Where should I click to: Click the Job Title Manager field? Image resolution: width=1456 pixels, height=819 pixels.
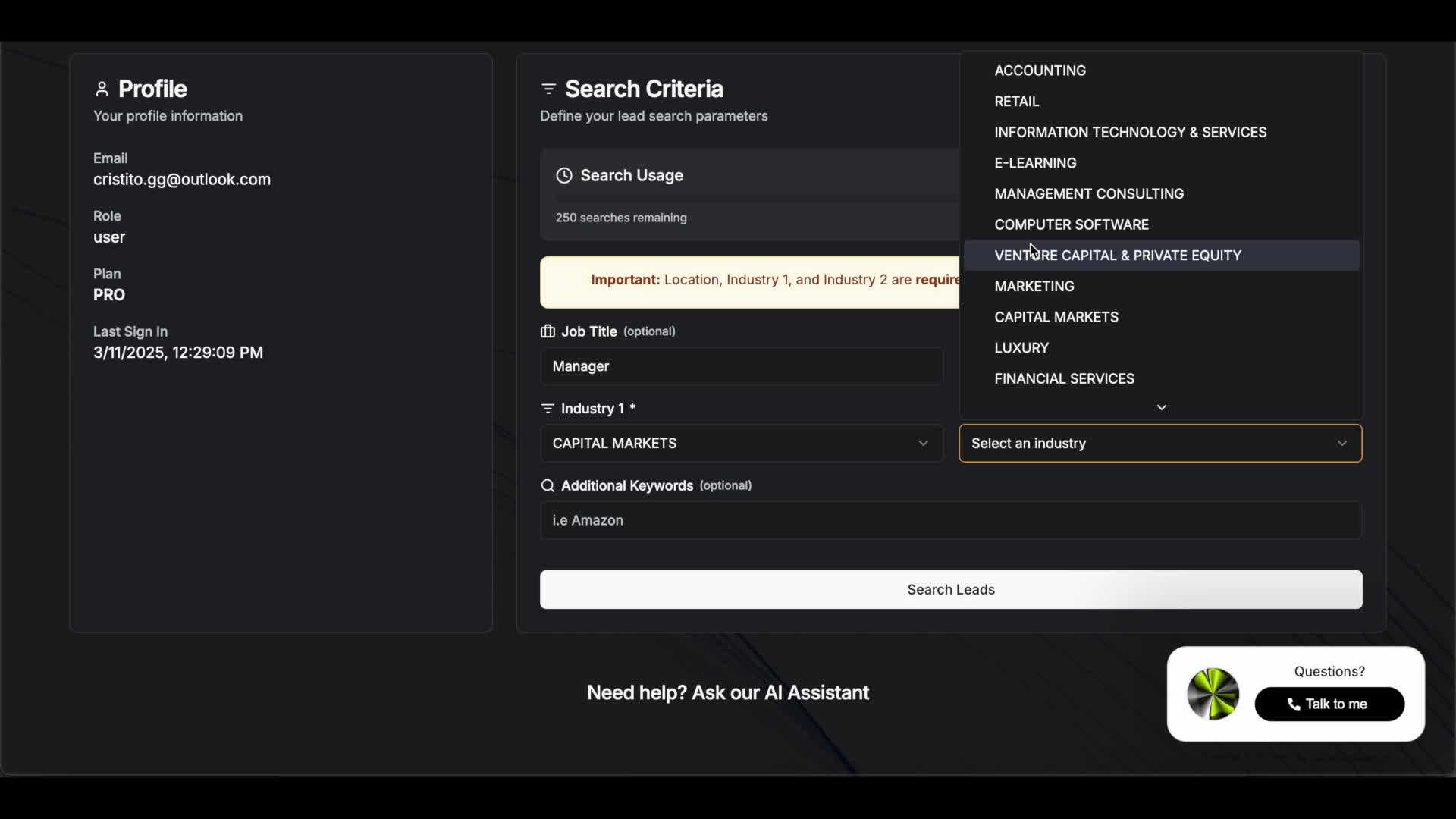(x=741, y=366)
